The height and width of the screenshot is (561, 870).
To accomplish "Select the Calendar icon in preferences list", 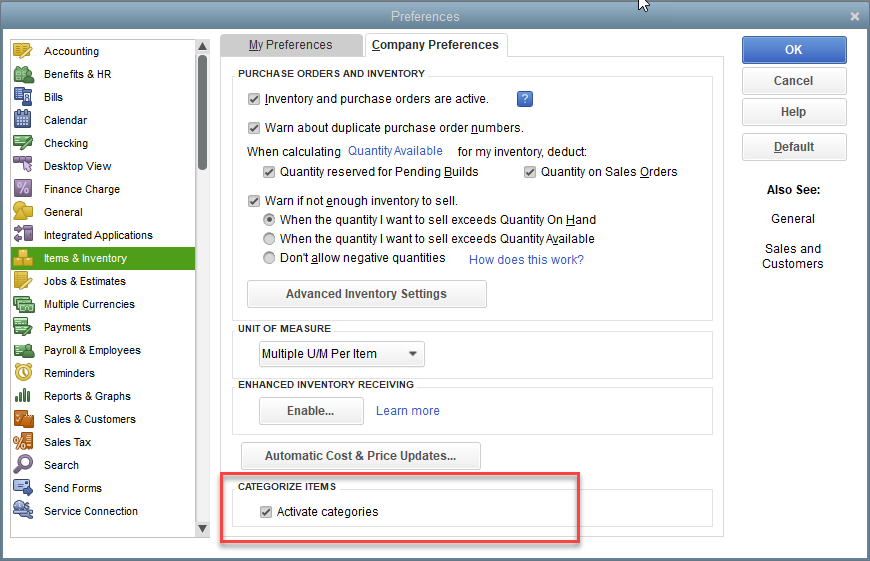I will (x=23, y=120).
